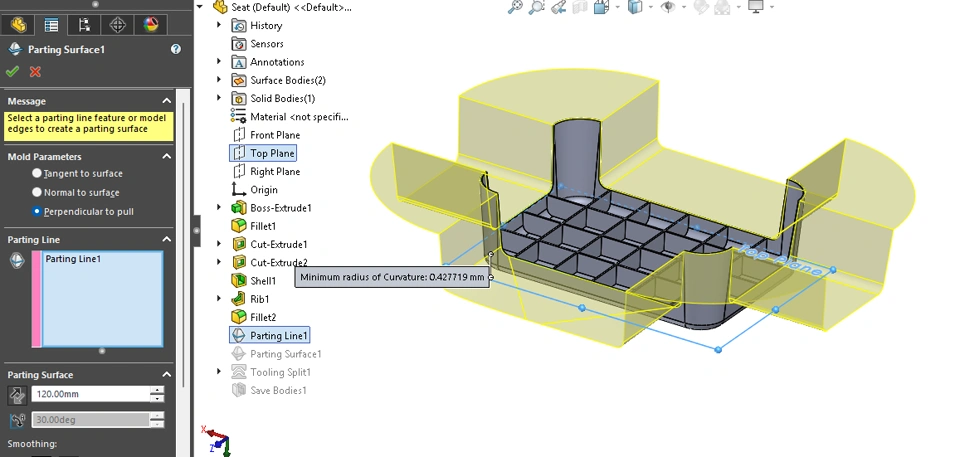
Task: Open the FeatureManager design tree tab
Action: pos(18,25)
